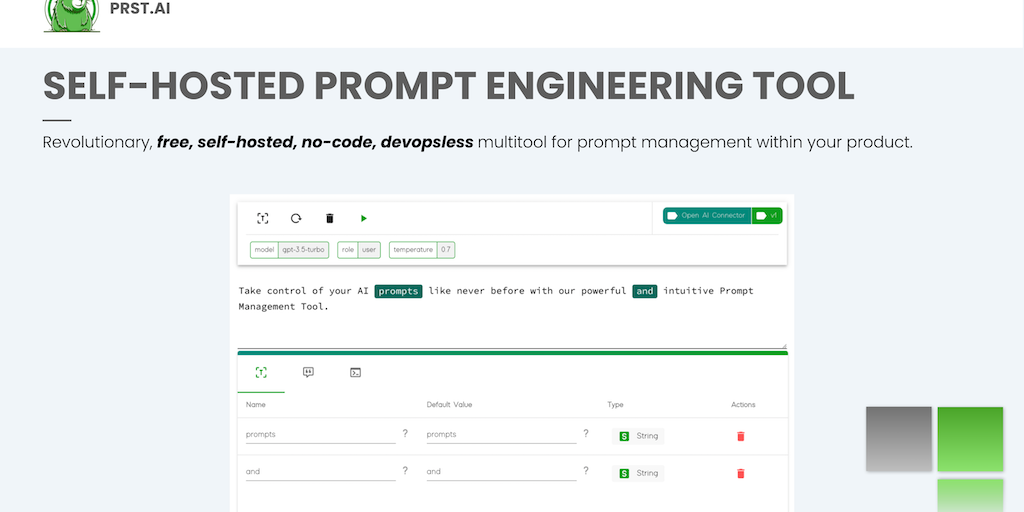Edit the Name field of prompts row

pos(321,435)
